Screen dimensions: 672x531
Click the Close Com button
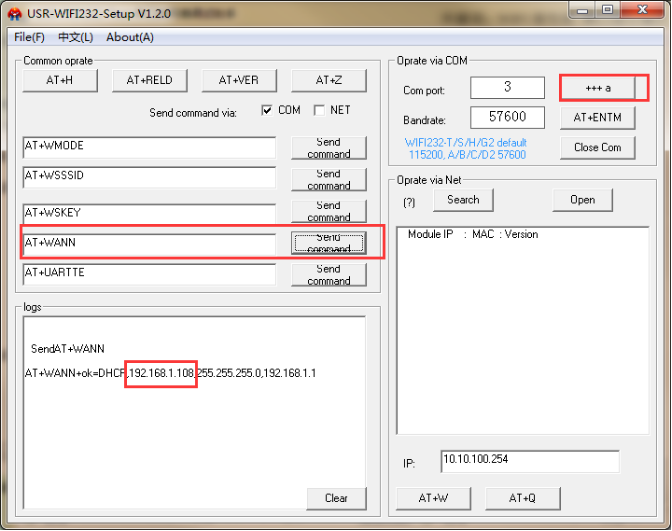597,147
